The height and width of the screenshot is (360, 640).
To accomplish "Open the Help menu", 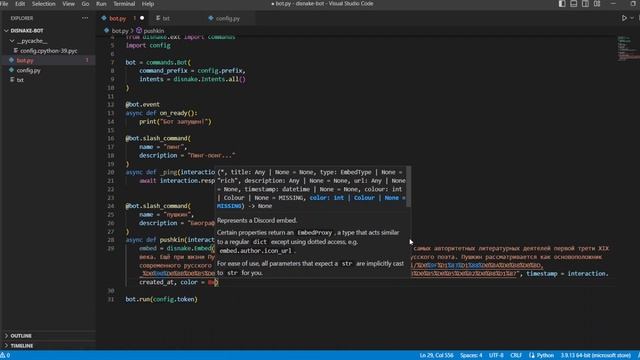I will click(x=148, y=4).
